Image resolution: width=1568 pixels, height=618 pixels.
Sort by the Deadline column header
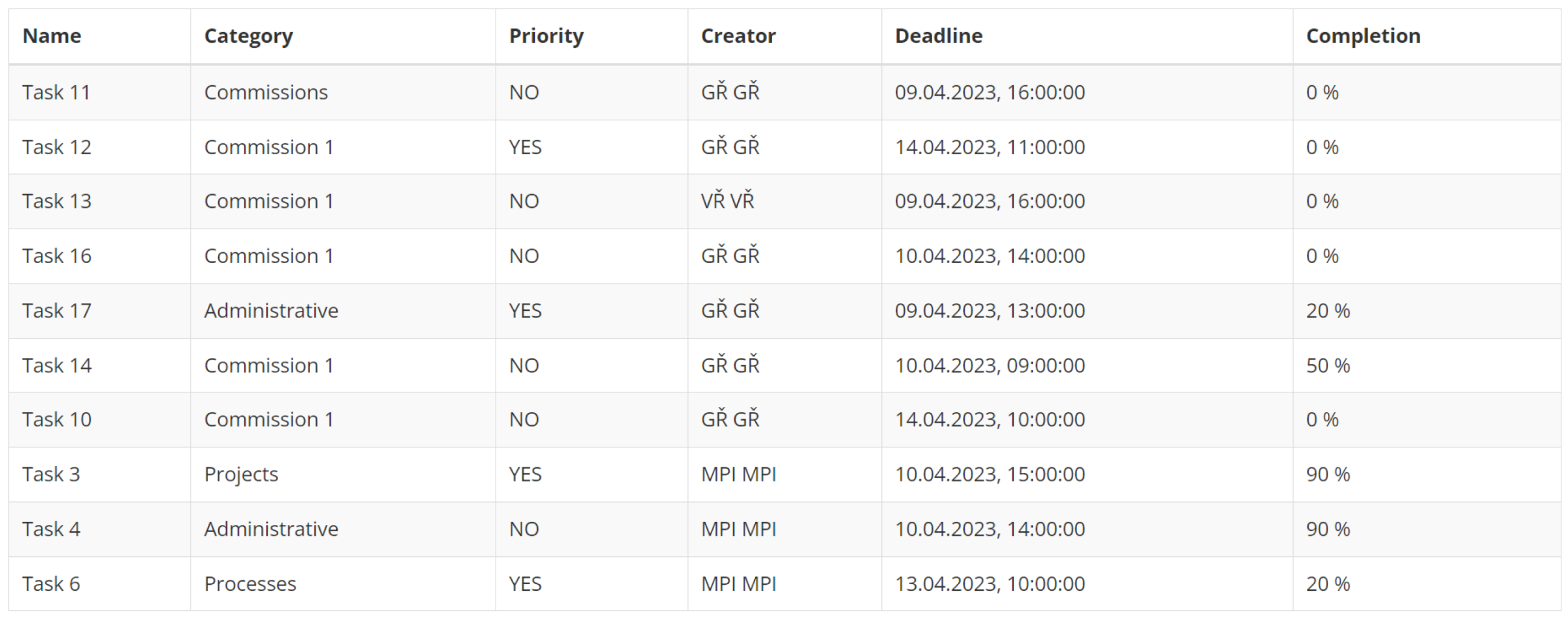tap(938, 36)
